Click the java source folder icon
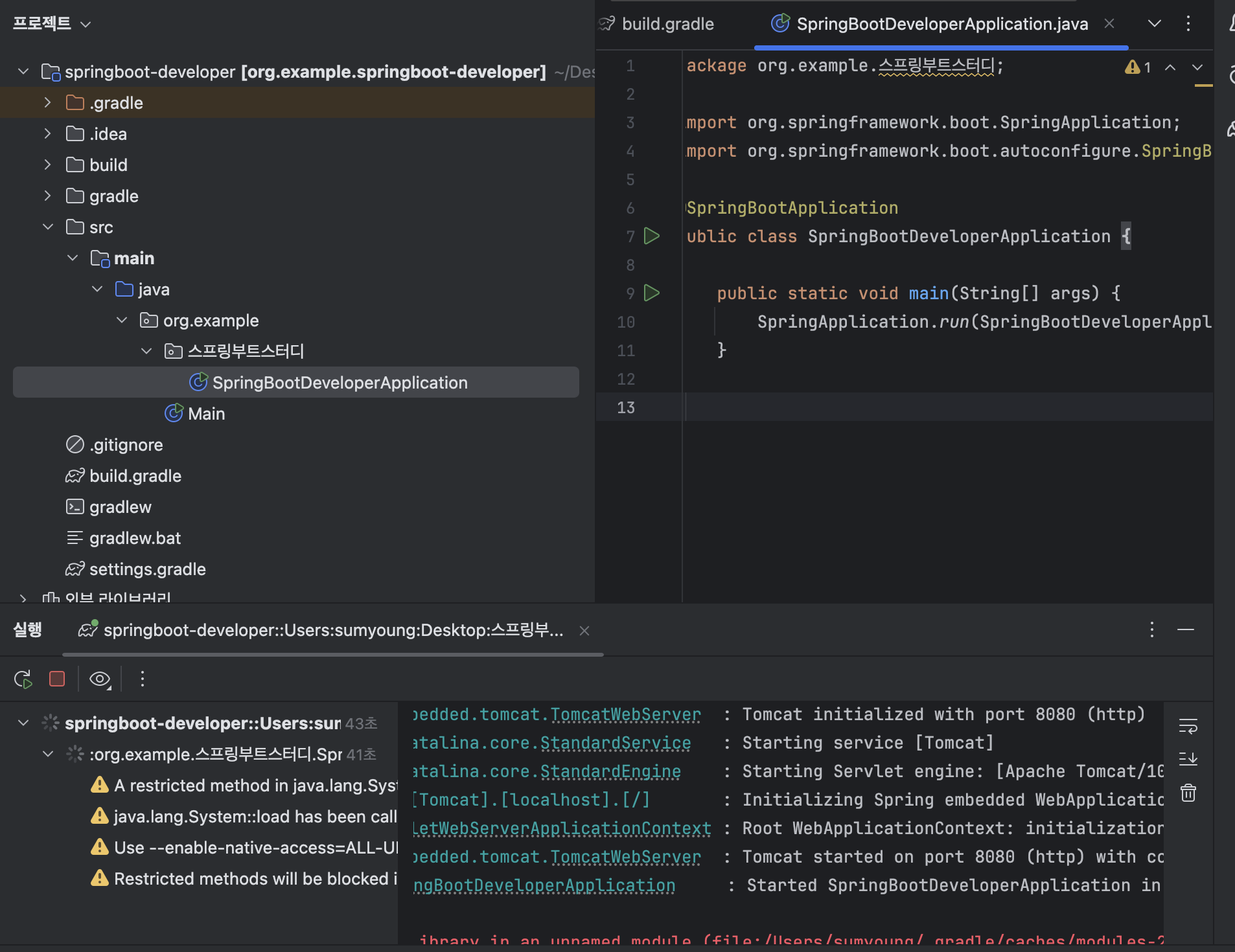Viewport: 1235px width, 952px height. click(x=124, y=289)
